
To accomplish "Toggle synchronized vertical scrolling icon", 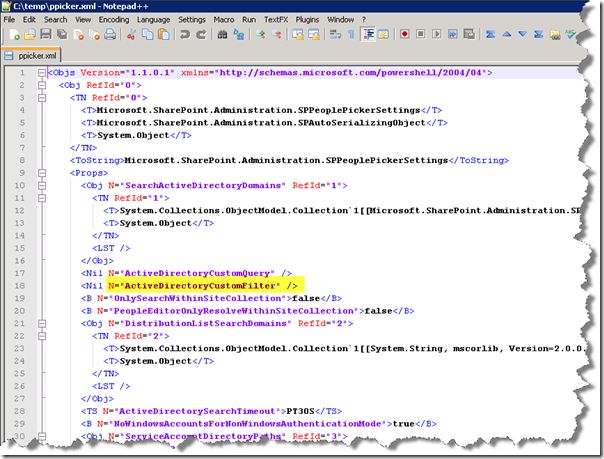I will pos(298,35).
